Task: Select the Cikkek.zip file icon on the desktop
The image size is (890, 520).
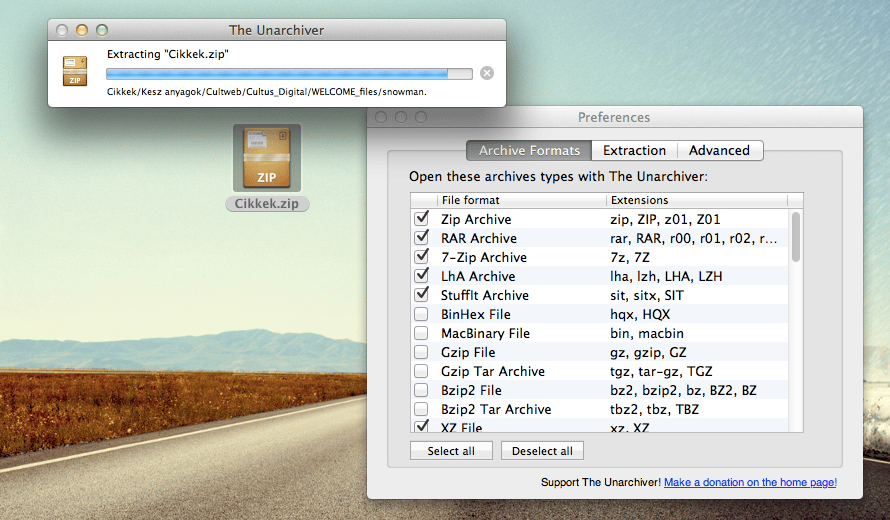Action: [x=267, y=158]
